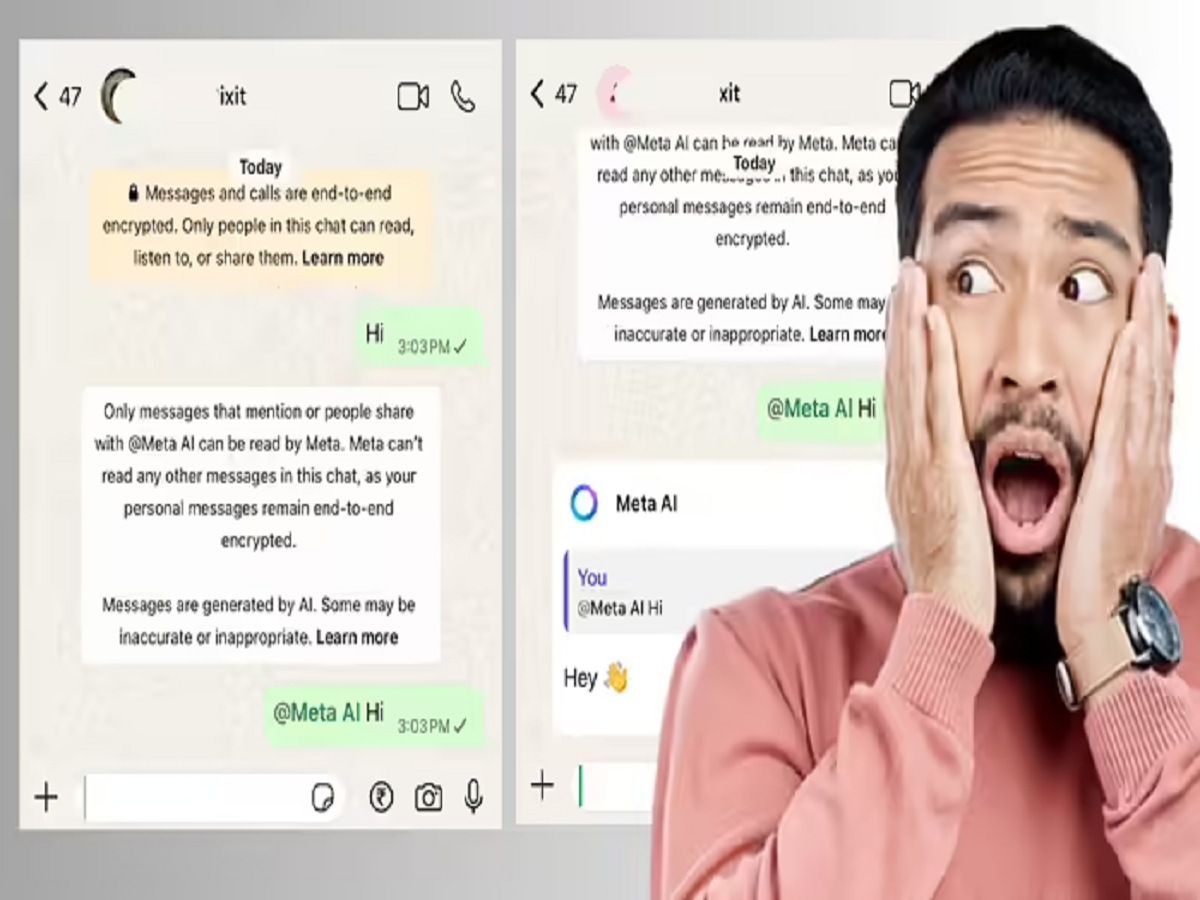Open the moon profile picture in left chat
This screenshot has width=1200, height=900.
click(x=119, y=96)
